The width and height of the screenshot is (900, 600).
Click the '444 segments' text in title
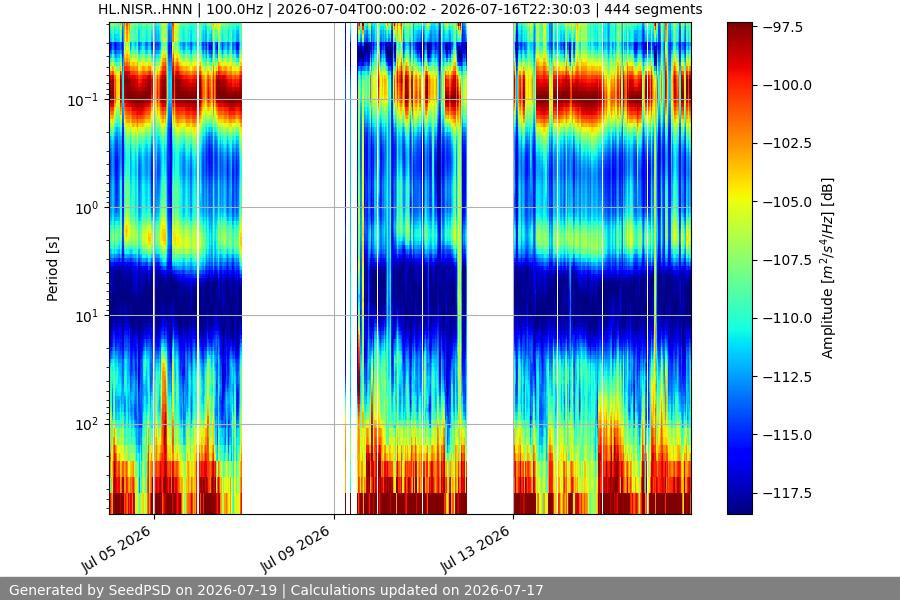pyautogui.click(x=653, y=9)
